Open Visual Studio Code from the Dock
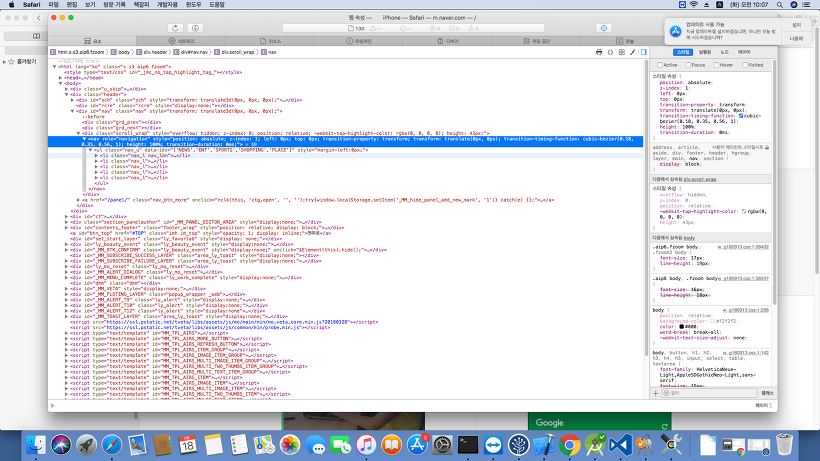This screenshot has height=461, width=820. 620,445
